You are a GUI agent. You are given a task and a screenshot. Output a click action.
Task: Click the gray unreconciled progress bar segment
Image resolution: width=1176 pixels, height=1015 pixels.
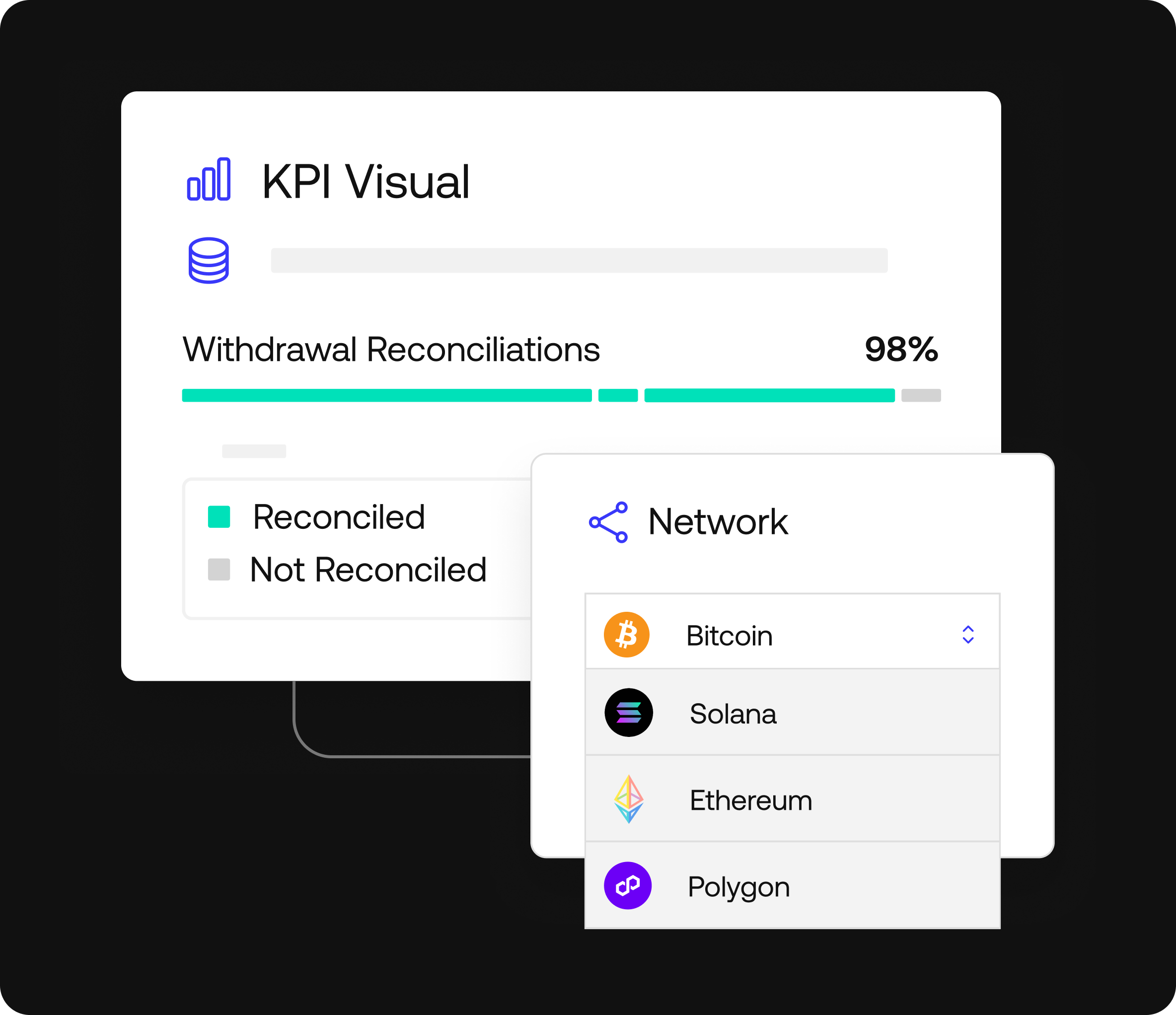point(921,396)
